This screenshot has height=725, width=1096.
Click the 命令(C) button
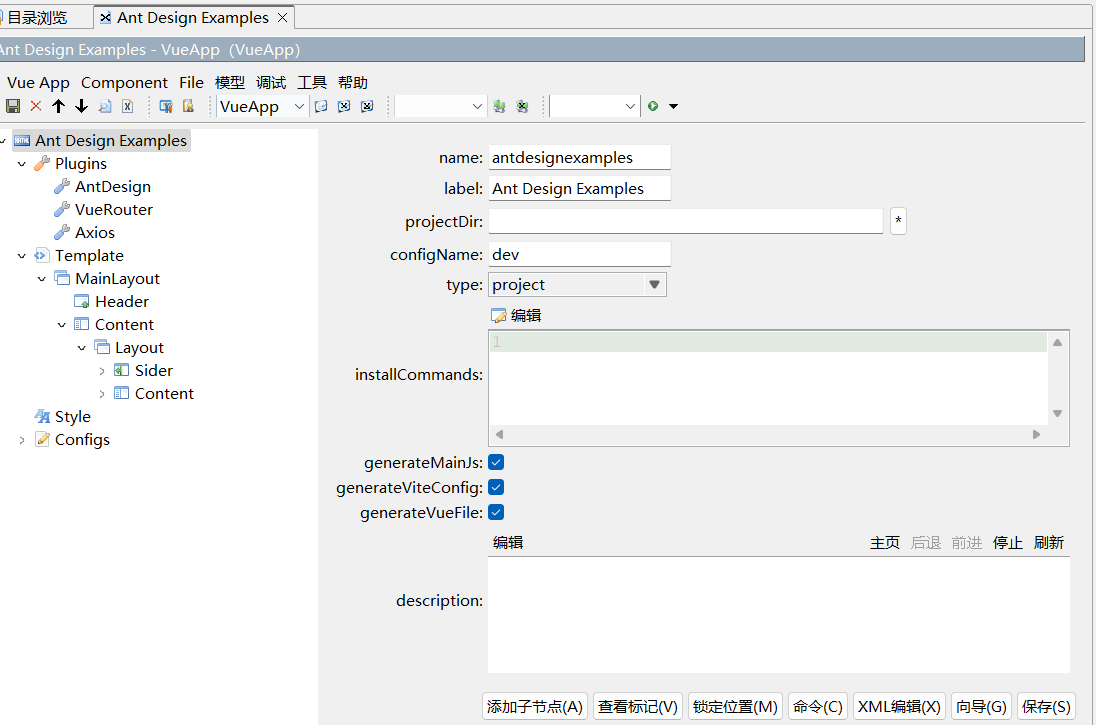(x=818, y=707)
